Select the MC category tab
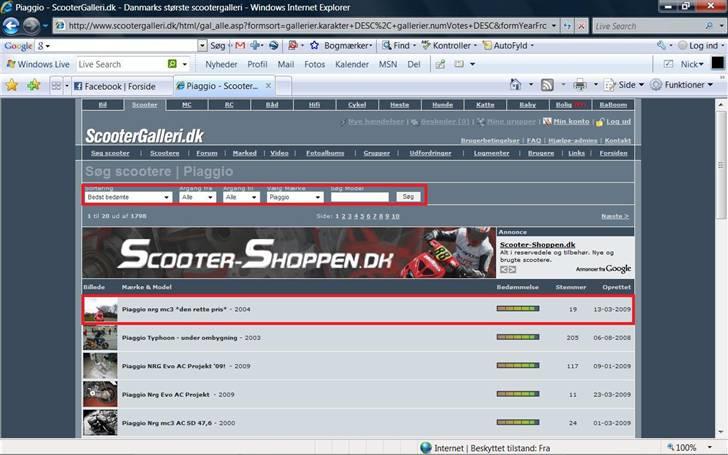728x455 pixels. point(187,104)
